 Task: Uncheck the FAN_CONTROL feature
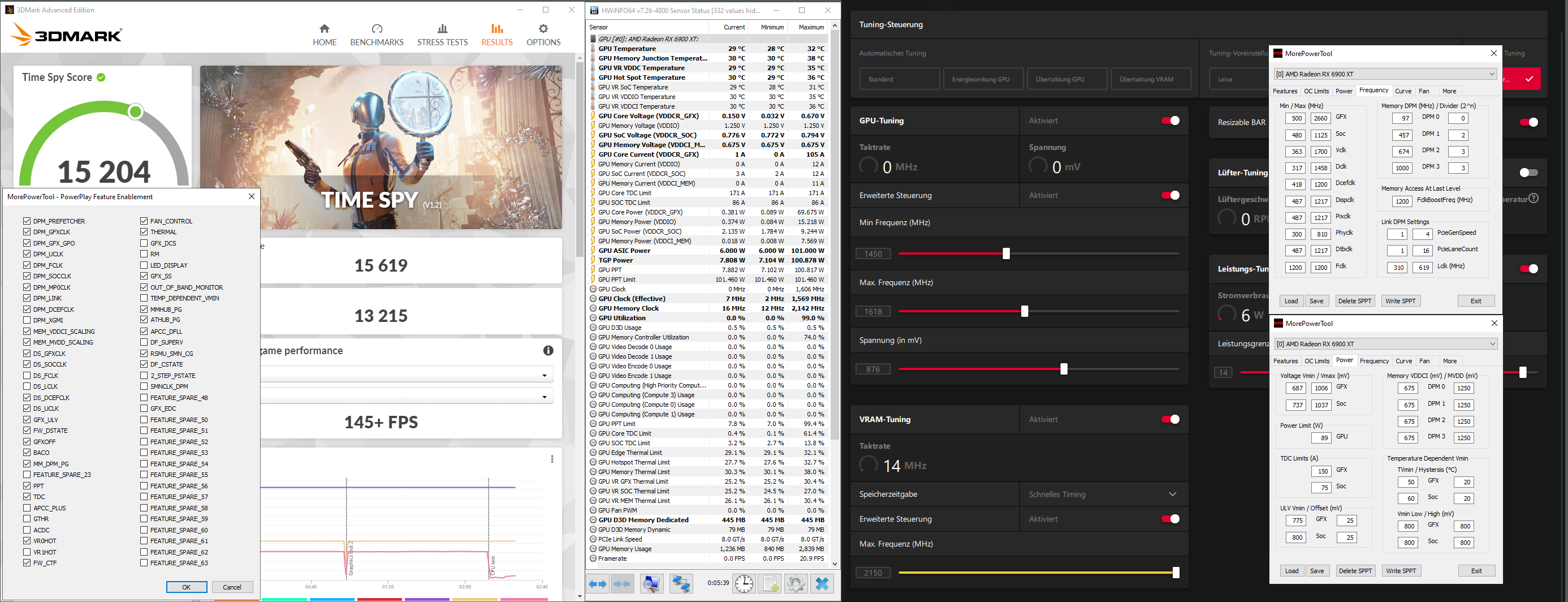[x=144, y=221]
